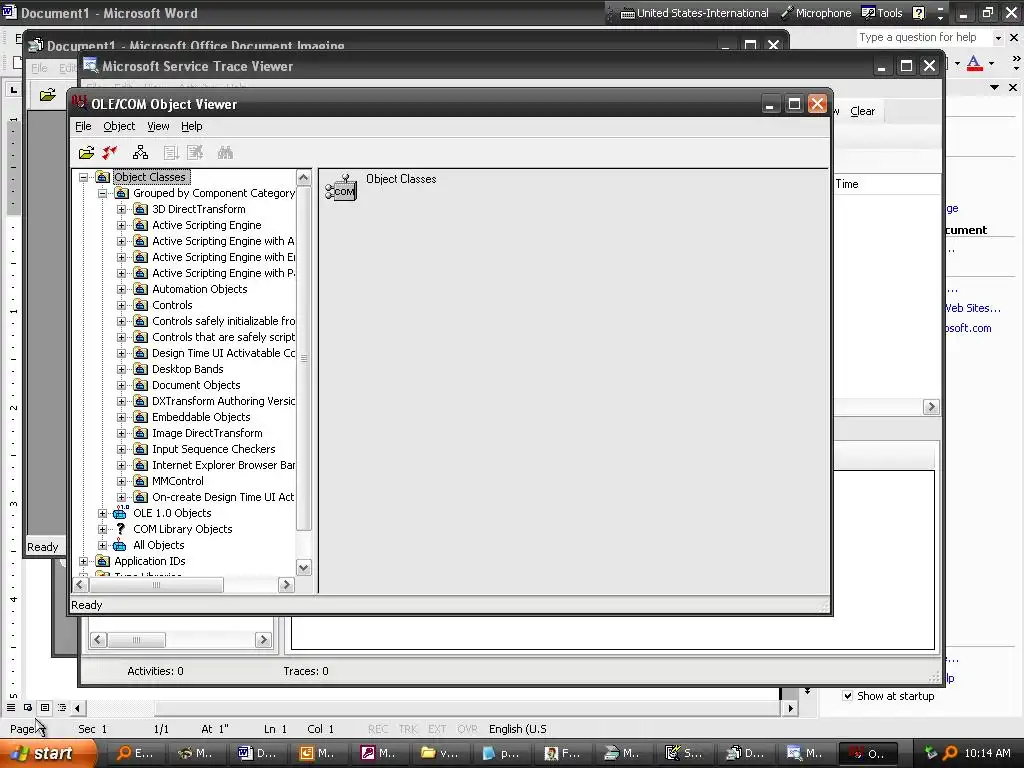
Task: Click the red connect icon in OLE/COM Object Viewer toolbar
Action: coord(109,153)
